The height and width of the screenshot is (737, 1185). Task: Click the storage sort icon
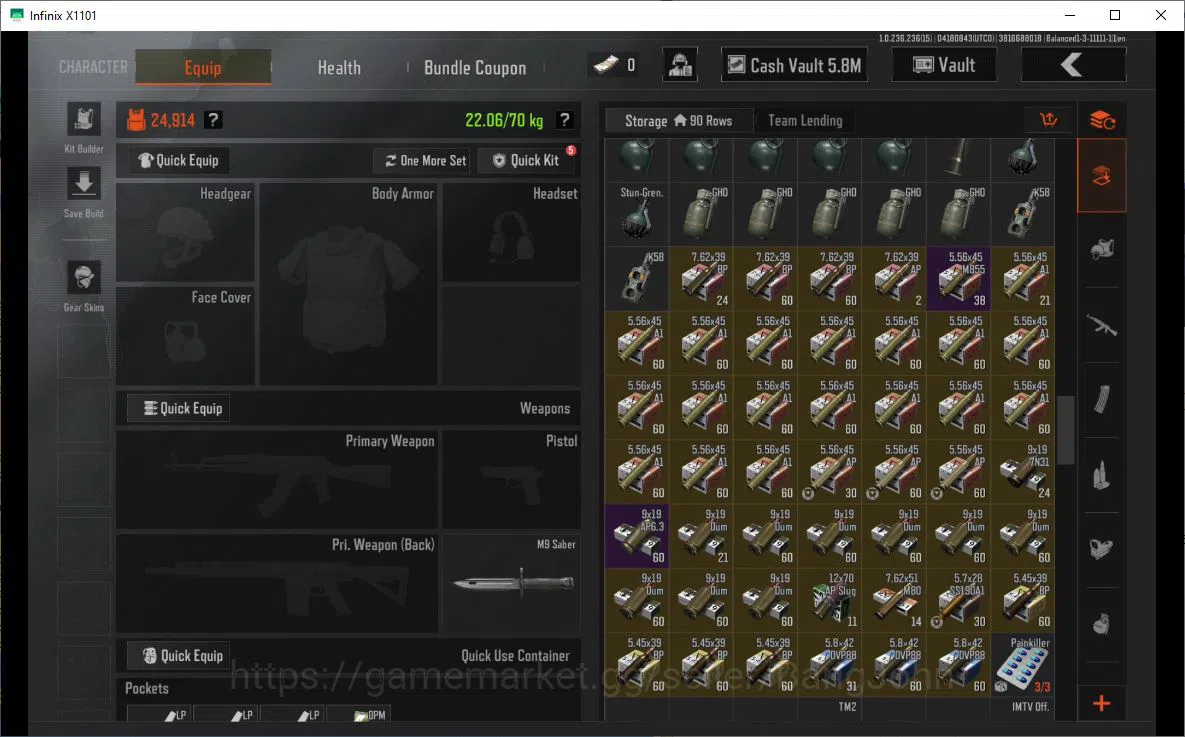pyautogui.click(x=1049, y=119)
